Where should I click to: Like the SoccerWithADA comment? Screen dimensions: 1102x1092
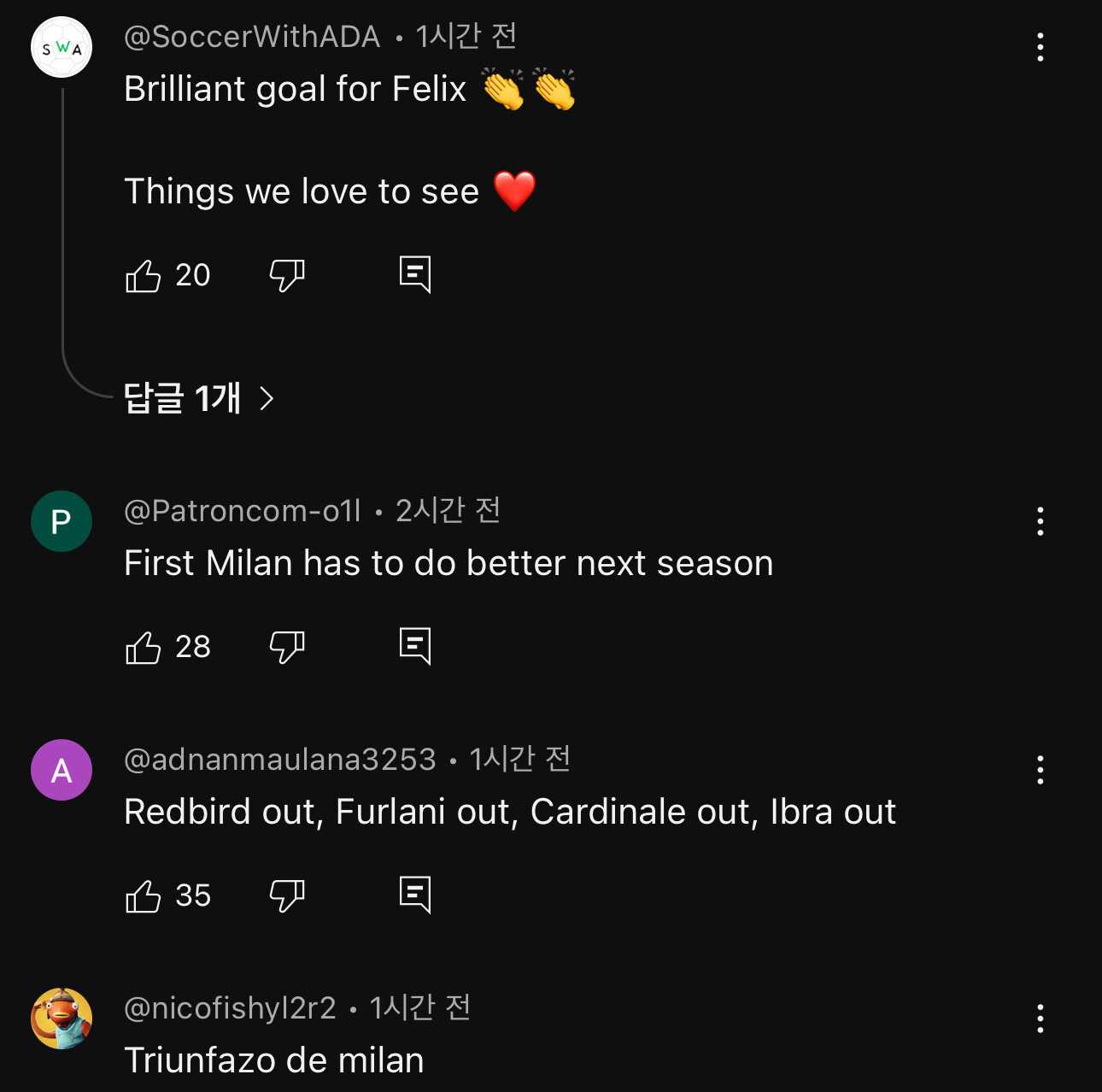tap(144, 275)
